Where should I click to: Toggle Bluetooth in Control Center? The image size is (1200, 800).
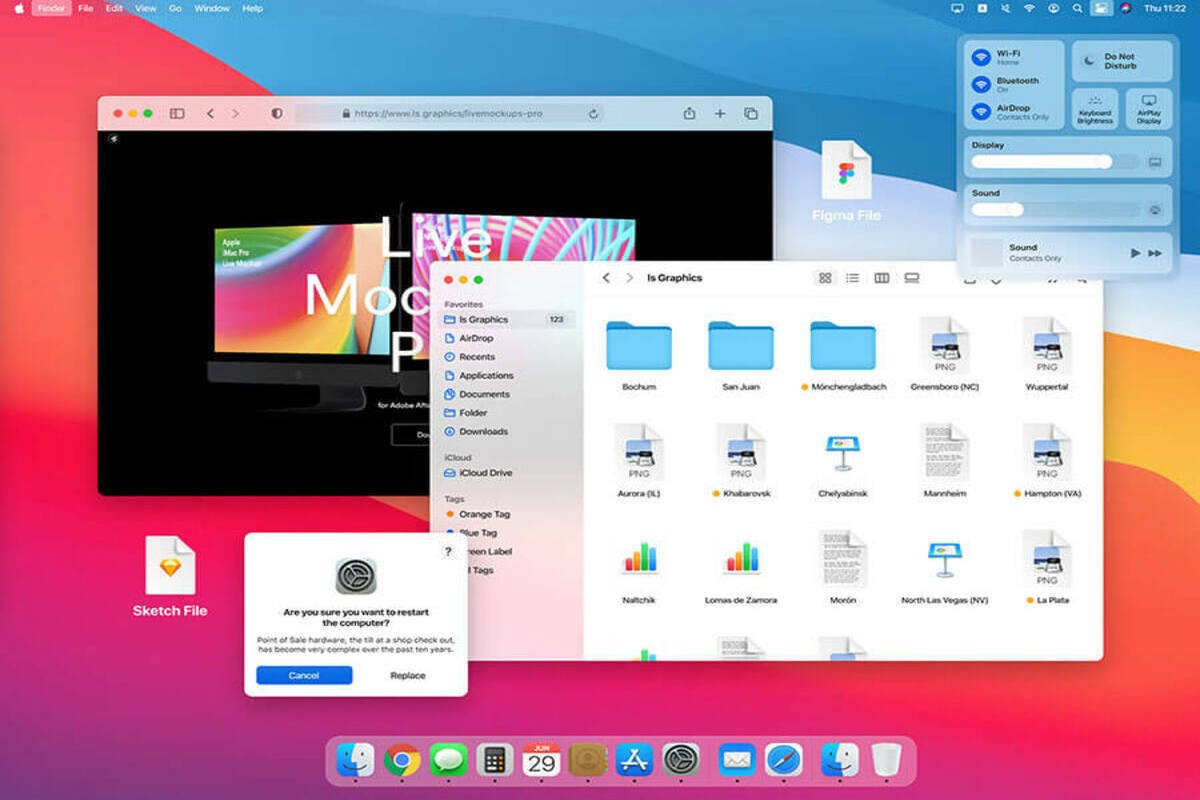coord(982,85)
